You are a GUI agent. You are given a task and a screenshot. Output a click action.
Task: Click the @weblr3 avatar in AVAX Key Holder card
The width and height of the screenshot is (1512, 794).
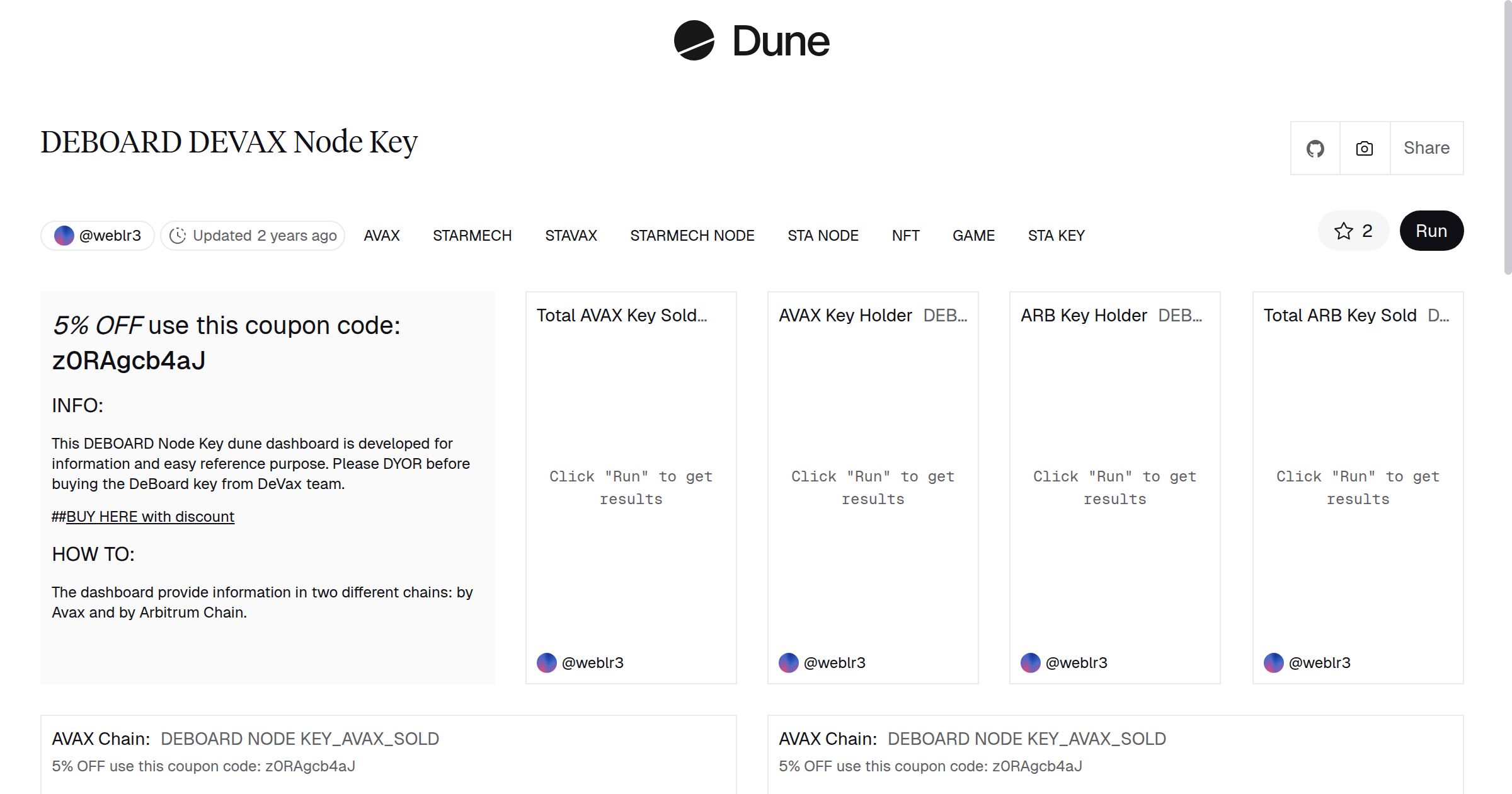[788, 662]
